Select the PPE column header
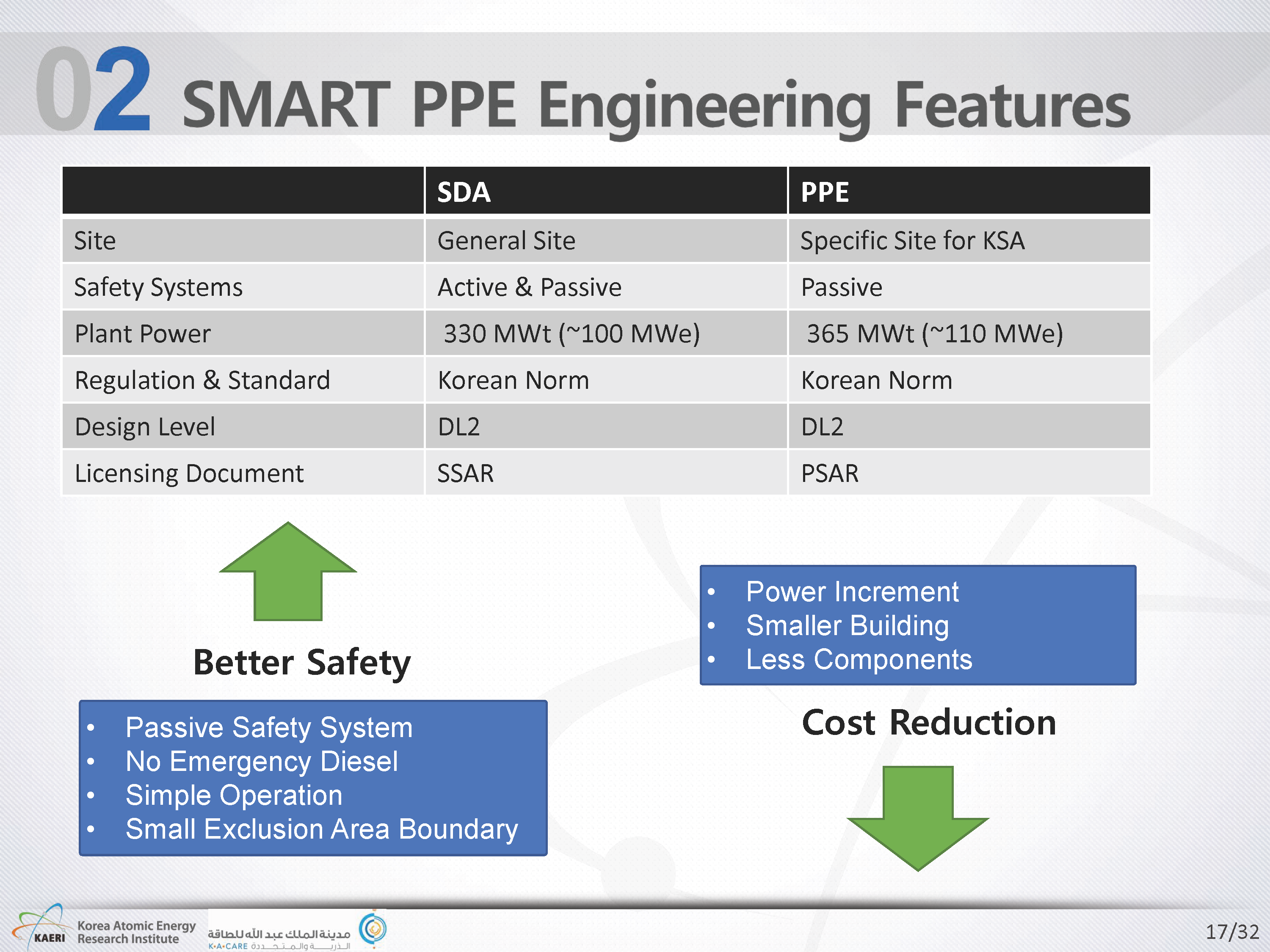 pyautogui.click(x=825, y=192)
